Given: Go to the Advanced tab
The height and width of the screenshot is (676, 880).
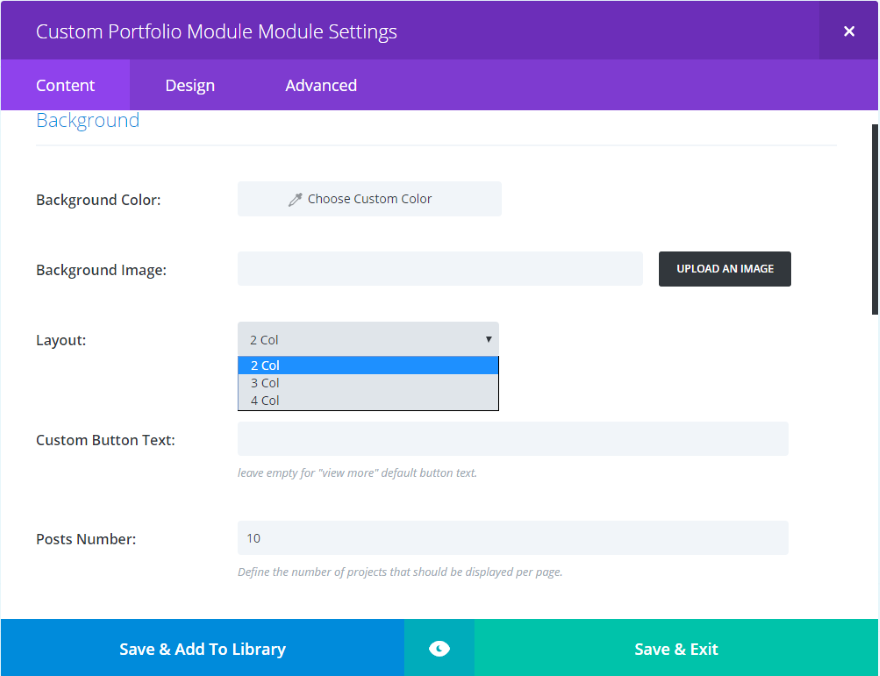Looking at the screenshot, I should click(321, 85).
